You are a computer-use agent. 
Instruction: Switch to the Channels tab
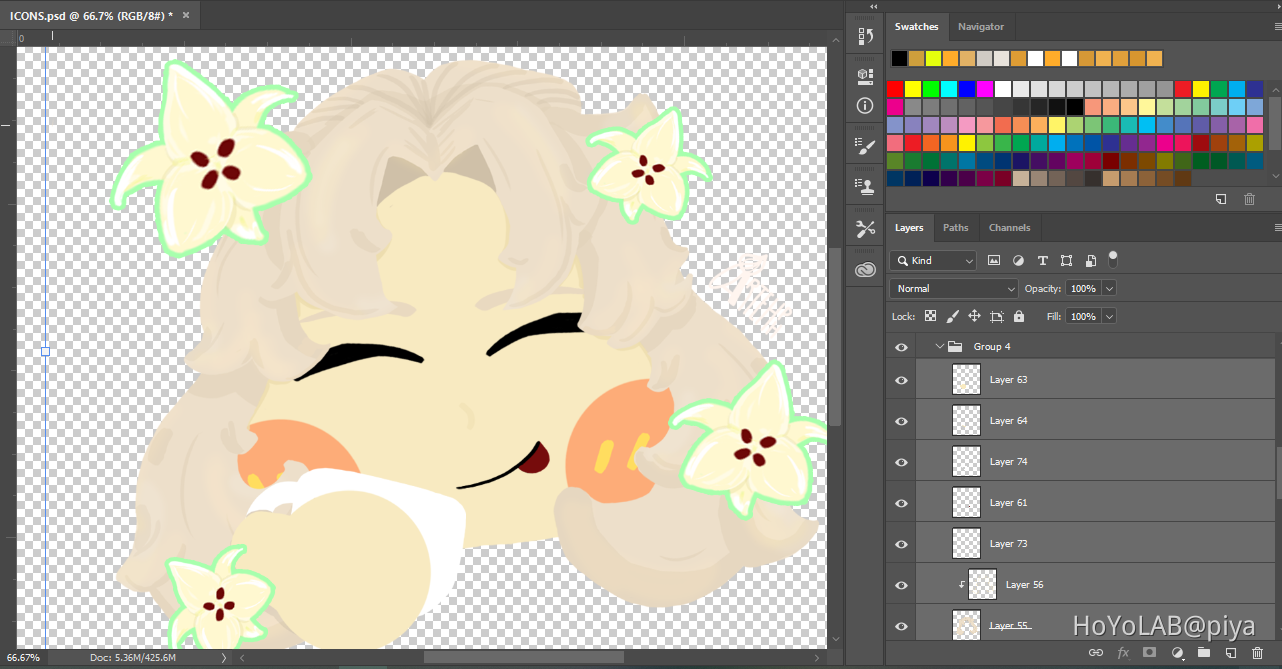pos(1009,228)
